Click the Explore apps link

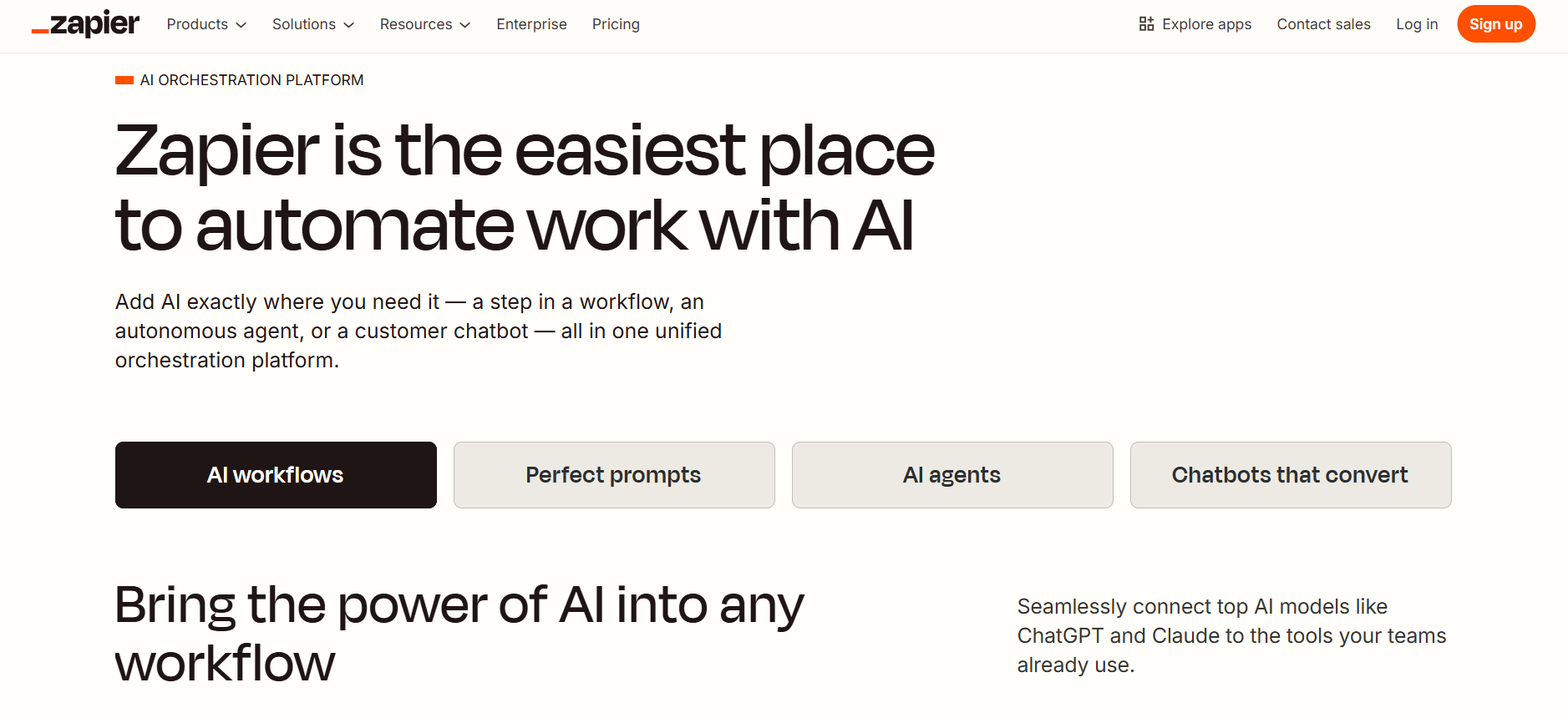click(x=1195, y=24)
